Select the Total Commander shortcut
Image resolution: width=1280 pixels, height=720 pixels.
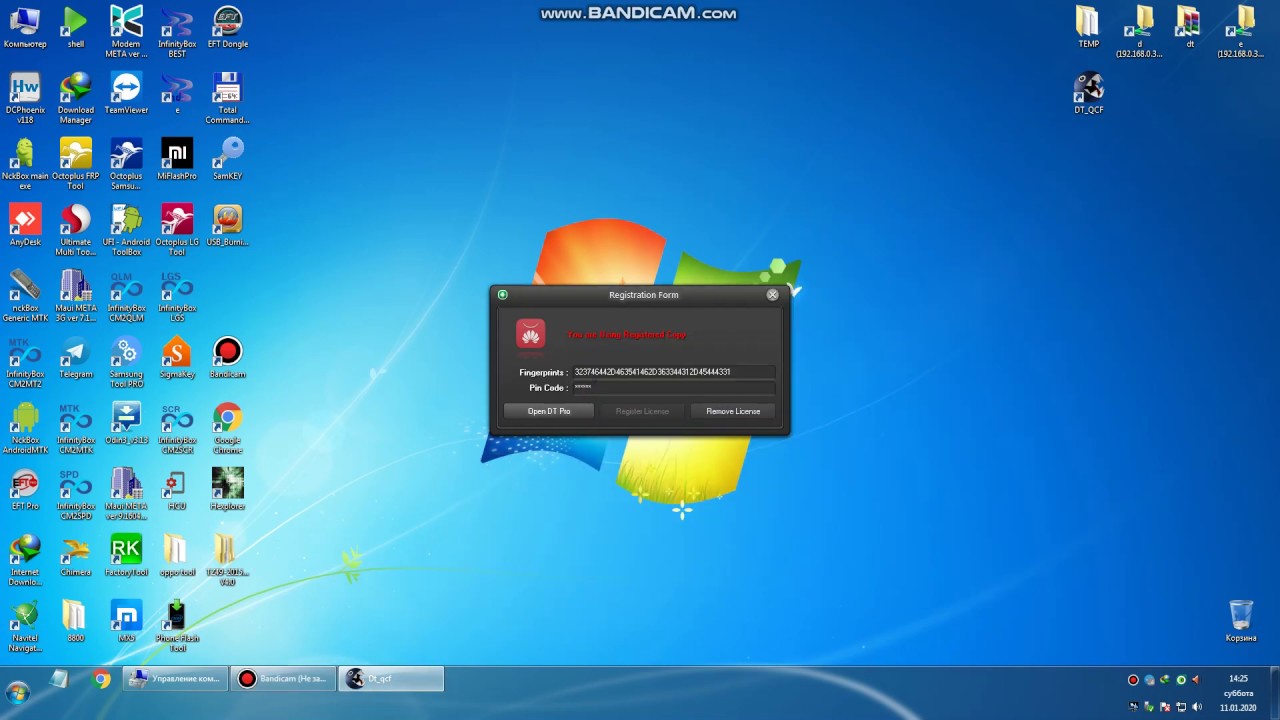click(x=228, y=98)
